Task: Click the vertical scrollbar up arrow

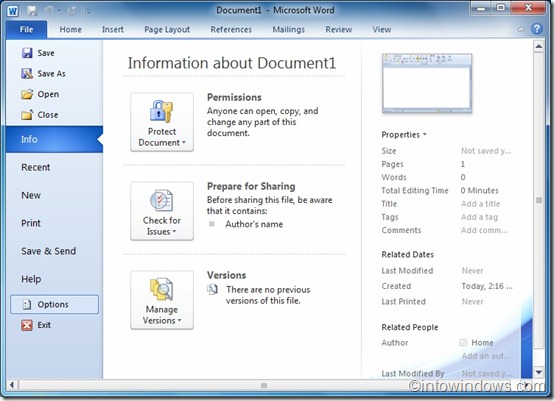Action: [539, 46]
